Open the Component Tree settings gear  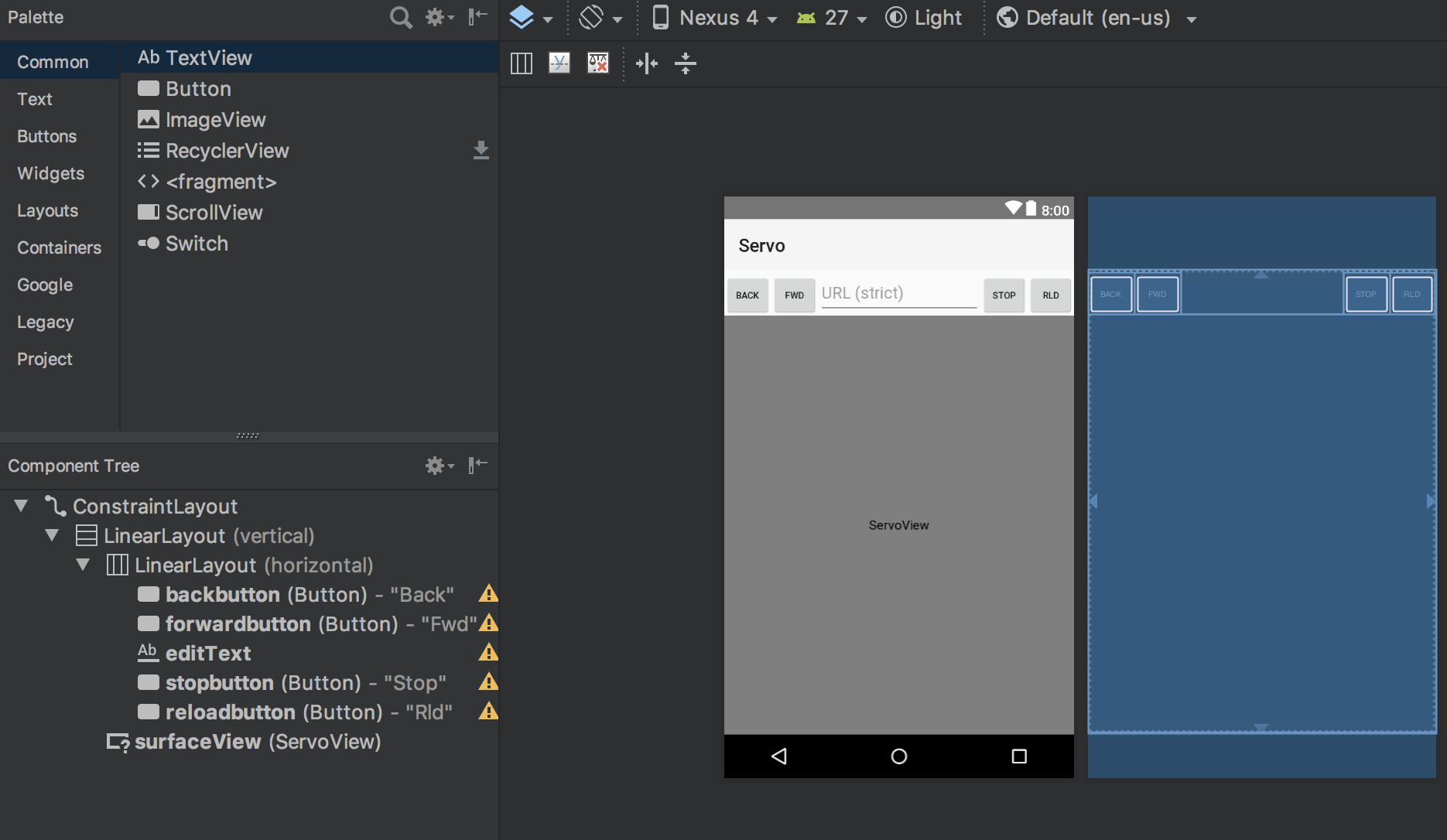436,465
